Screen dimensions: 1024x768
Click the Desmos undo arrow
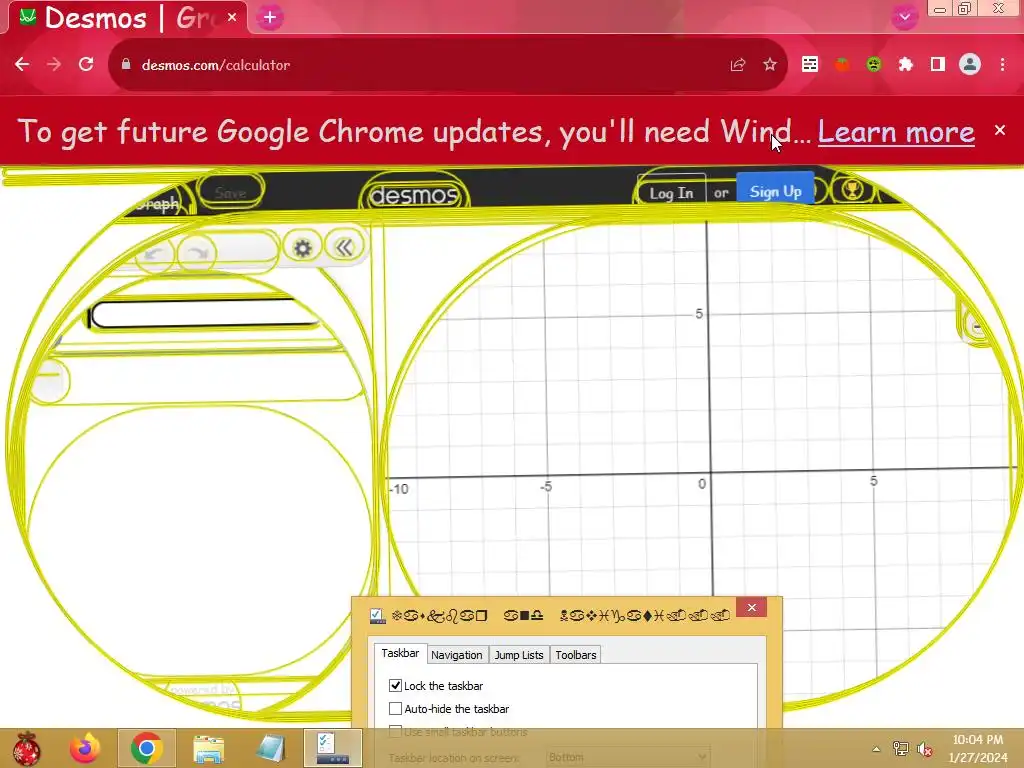pyautogui.click(x=155, y=253)
